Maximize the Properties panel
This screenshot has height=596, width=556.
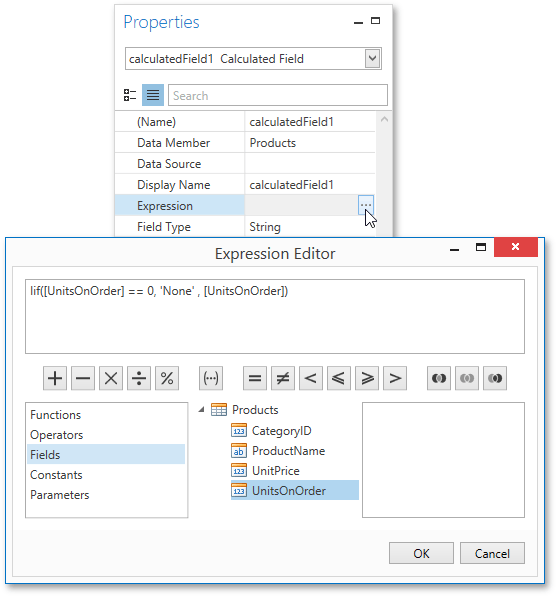[x=375, y=21]
